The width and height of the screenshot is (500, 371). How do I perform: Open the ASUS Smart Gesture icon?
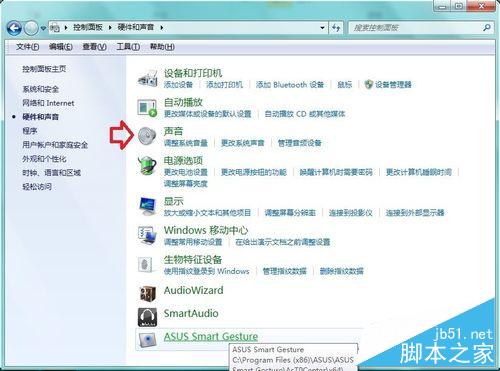click(x=147, y=340)
